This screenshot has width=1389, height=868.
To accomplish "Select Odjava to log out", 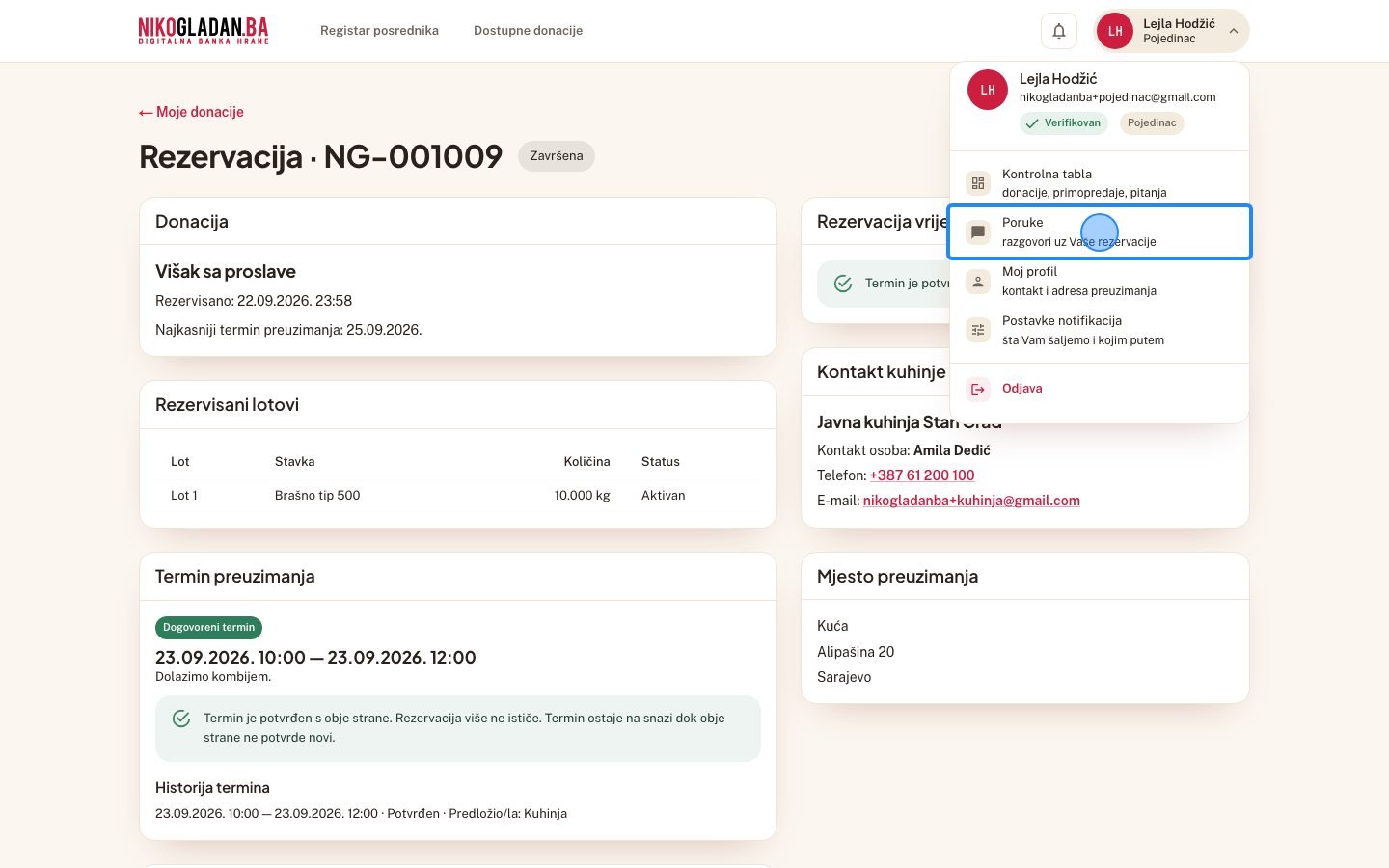I will tap(1100, 389).
